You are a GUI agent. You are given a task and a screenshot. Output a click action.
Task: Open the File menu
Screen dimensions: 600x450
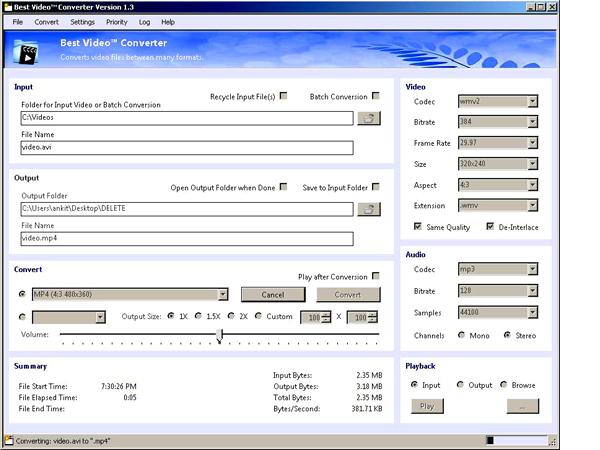click(x=18, y=22)
